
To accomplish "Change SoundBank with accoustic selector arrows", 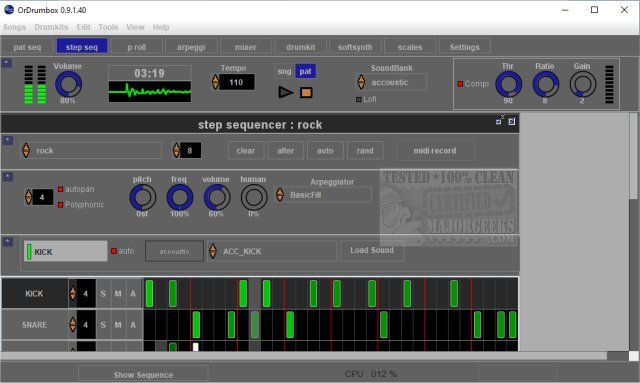I will (361, 82).
